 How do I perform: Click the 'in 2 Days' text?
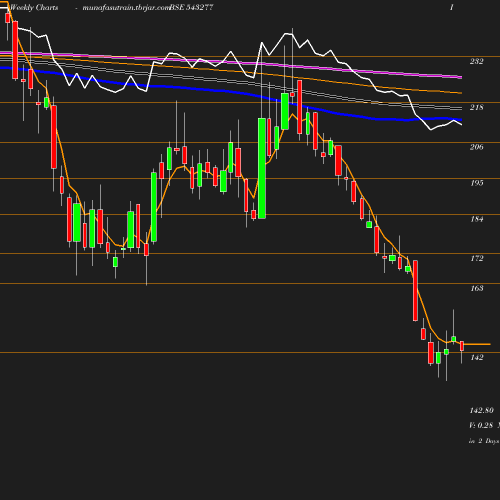coord(484,441)
